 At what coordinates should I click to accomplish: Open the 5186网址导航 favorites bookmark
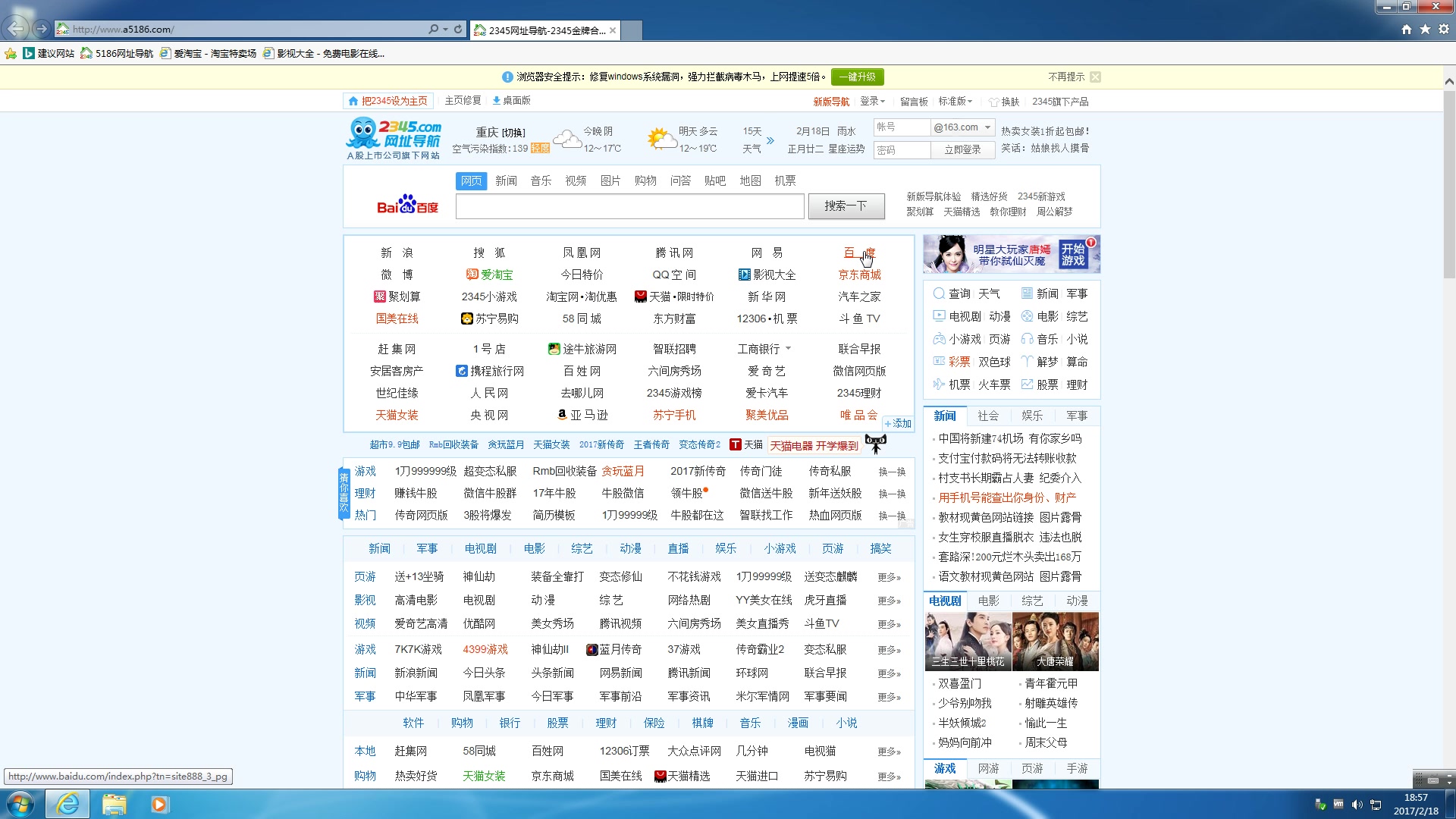[117, 53]
